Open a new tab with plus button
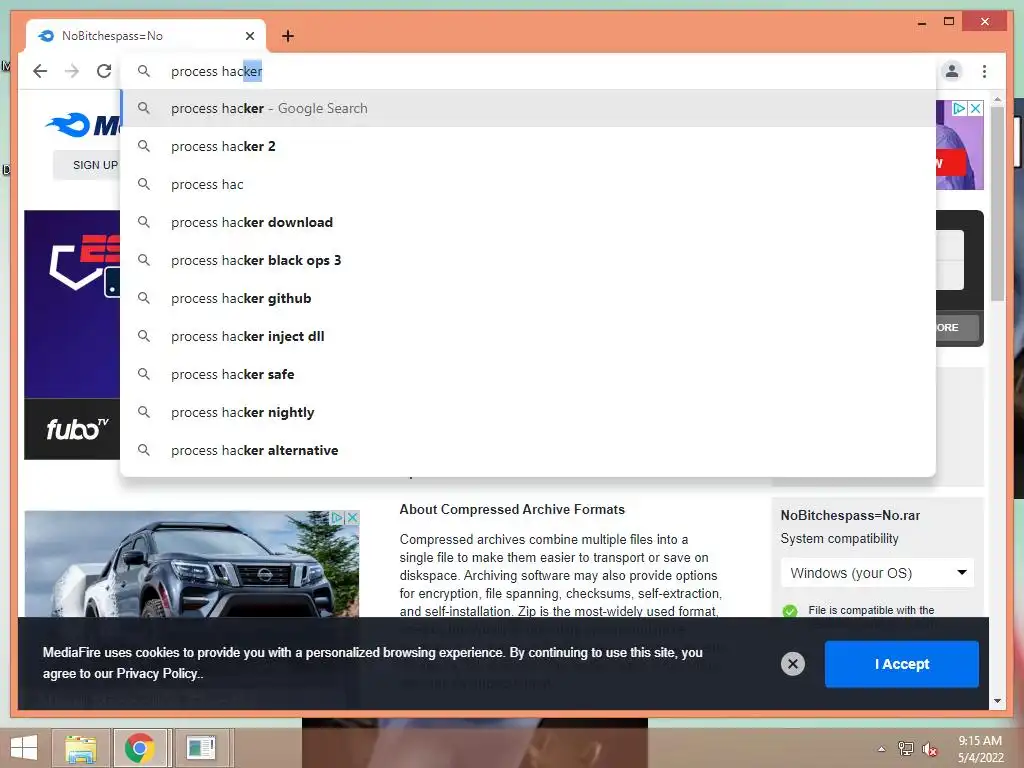Image resolution: width=1024 pixels, height=768 pixels. click(x=288, y=36)
